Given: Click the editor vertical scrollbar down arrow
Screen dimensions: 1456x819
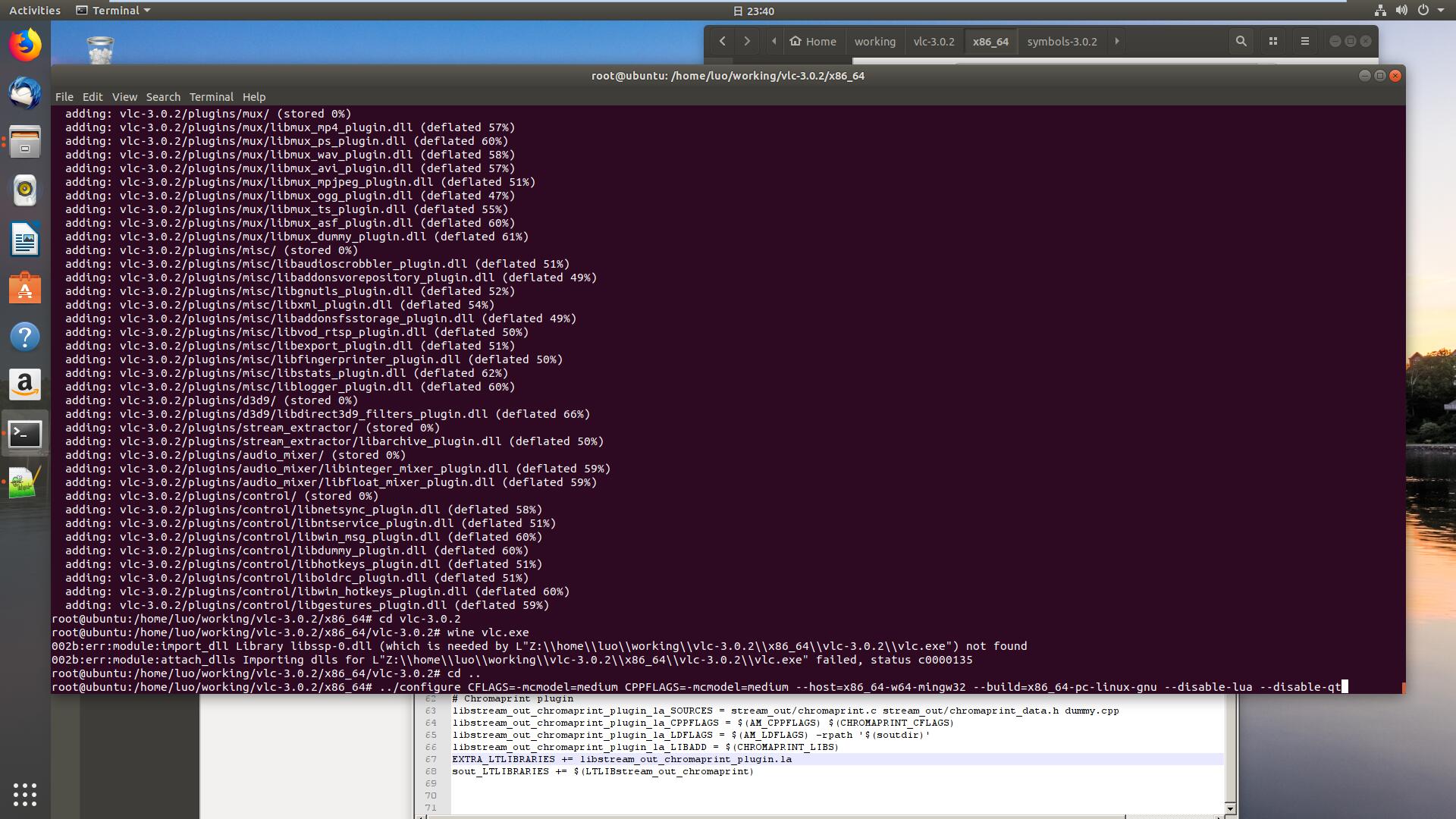Looking at the screenshot, I should pyautogui.click(x=1230, y=808).
